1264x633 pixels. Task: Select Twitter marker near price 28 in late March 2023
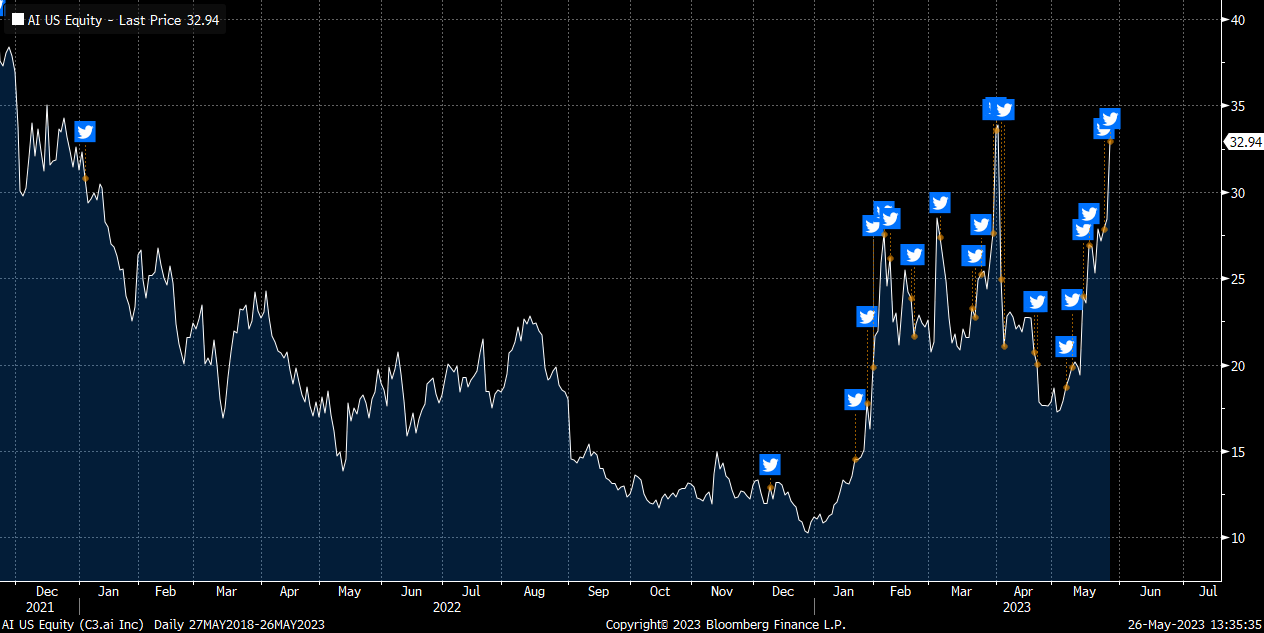[981, 225]
